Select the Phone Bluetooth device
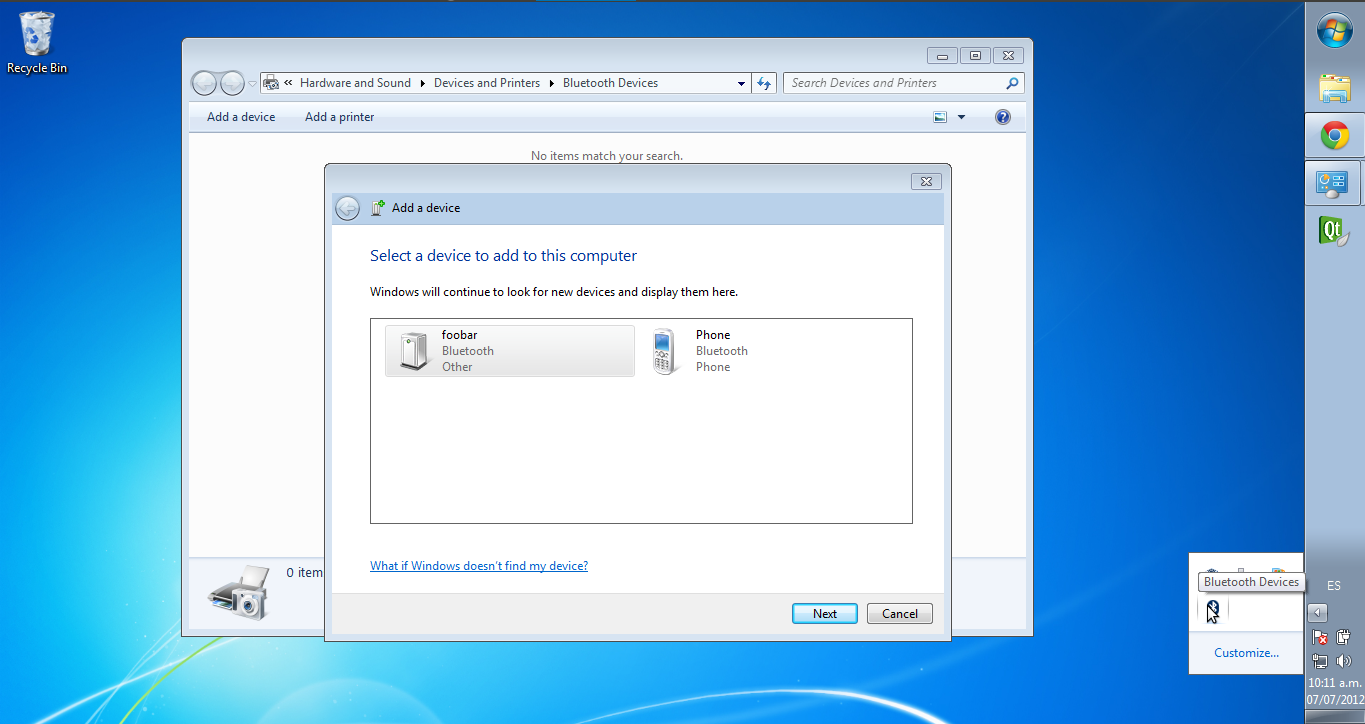This screenshot has height=724, width=1365. (720, 351)
